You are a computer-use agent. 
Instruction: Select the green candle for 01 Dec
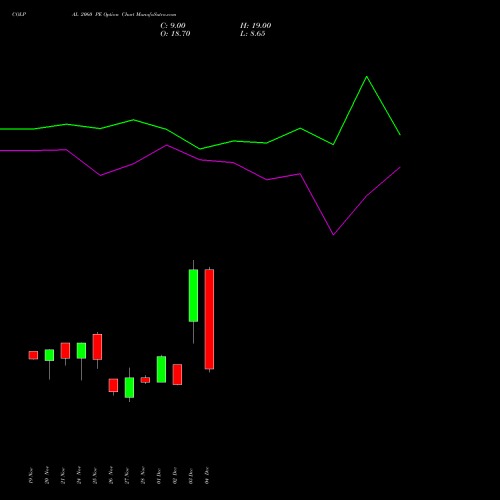click(161, 369)
